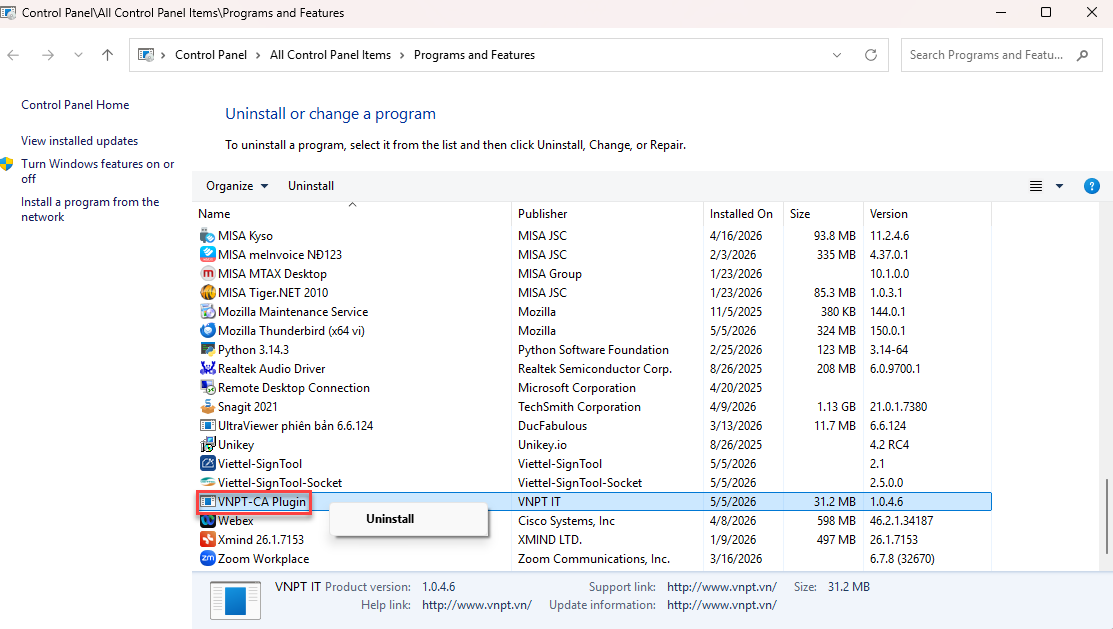The height and width of the screenshot is (629, 1113).
Task: Open the address bar history dropdown
Action: tap(837, 55)
